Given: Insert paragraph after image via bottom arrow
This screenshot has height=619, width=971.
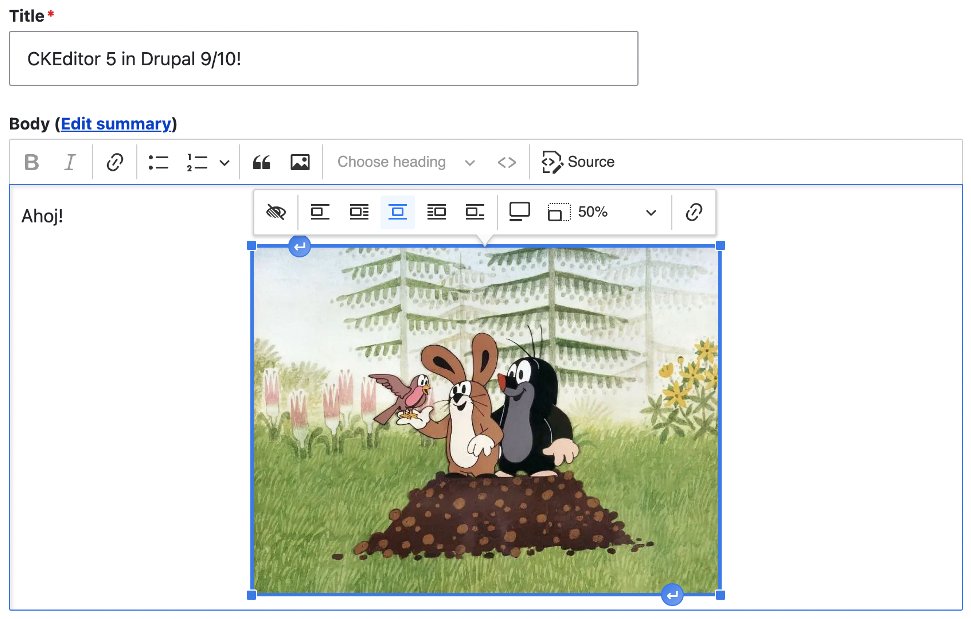Looking at the screenshot, I should tap(672, 595).
